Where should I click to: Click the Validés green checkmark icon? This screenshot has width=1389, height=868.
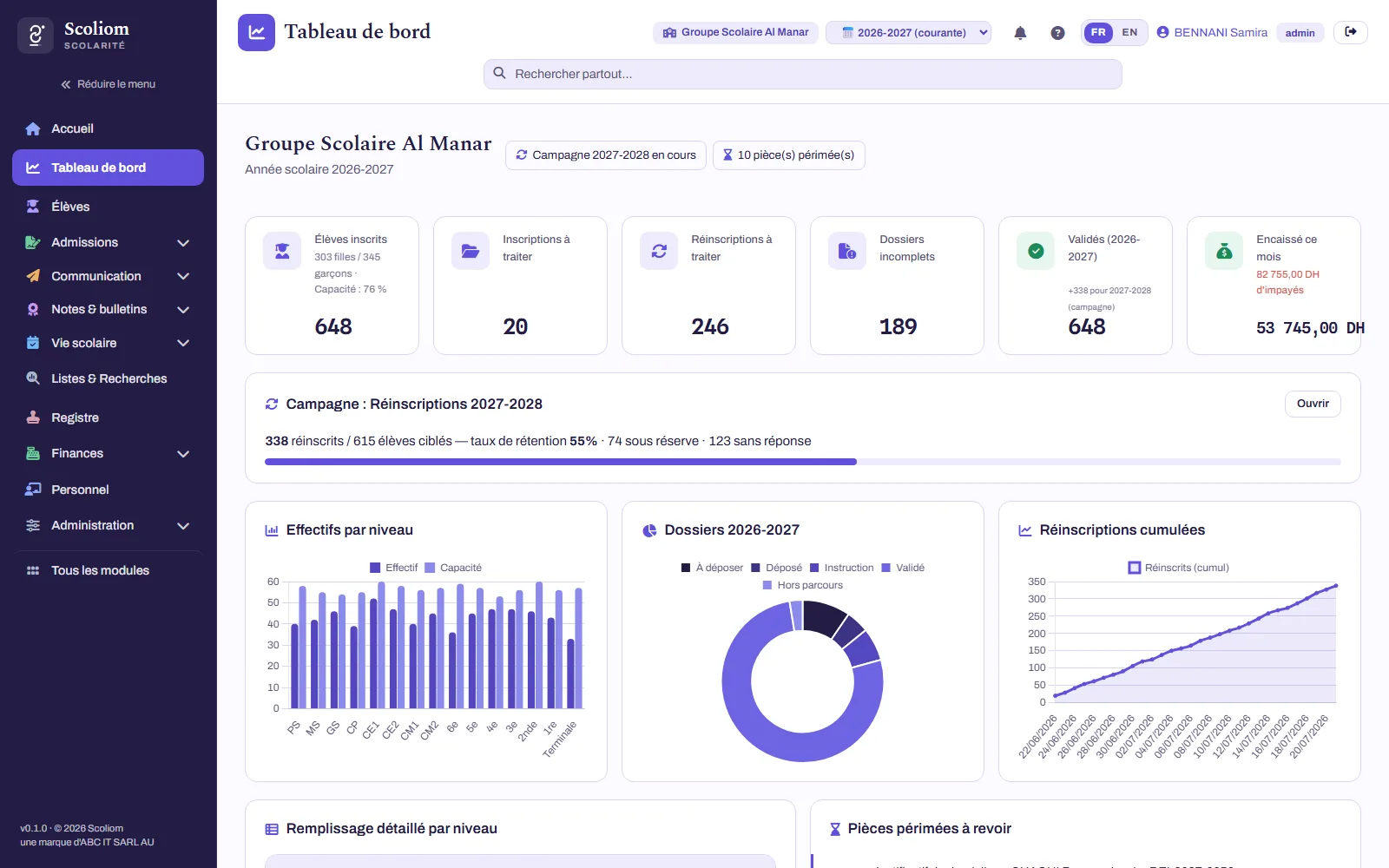(1036, 251)
